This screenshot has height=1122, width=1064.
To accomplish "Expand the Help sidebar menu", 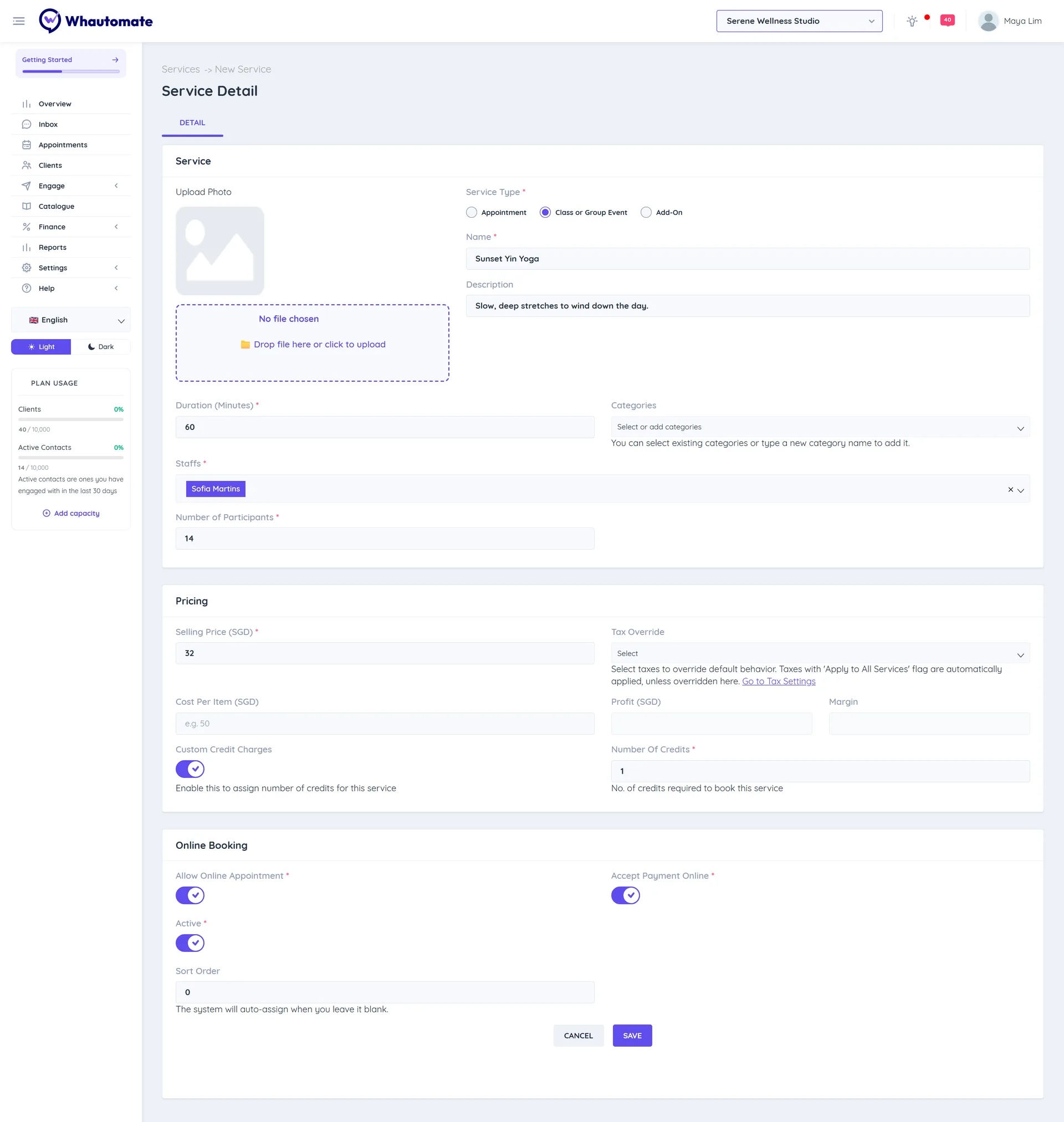I will click(x=71, y=288).
